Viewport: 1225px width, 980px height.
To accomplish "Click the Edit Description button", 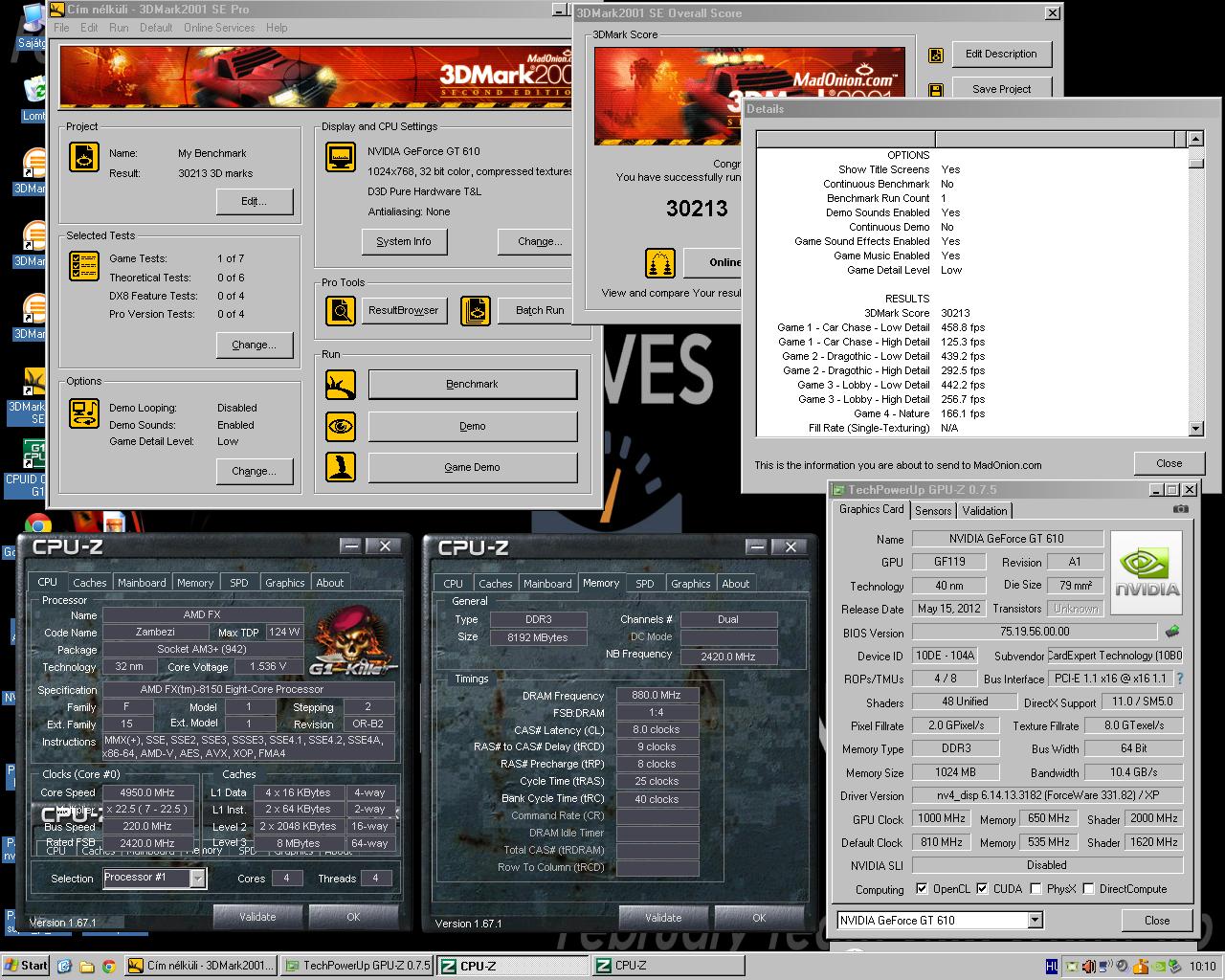I will (1001, 55).
